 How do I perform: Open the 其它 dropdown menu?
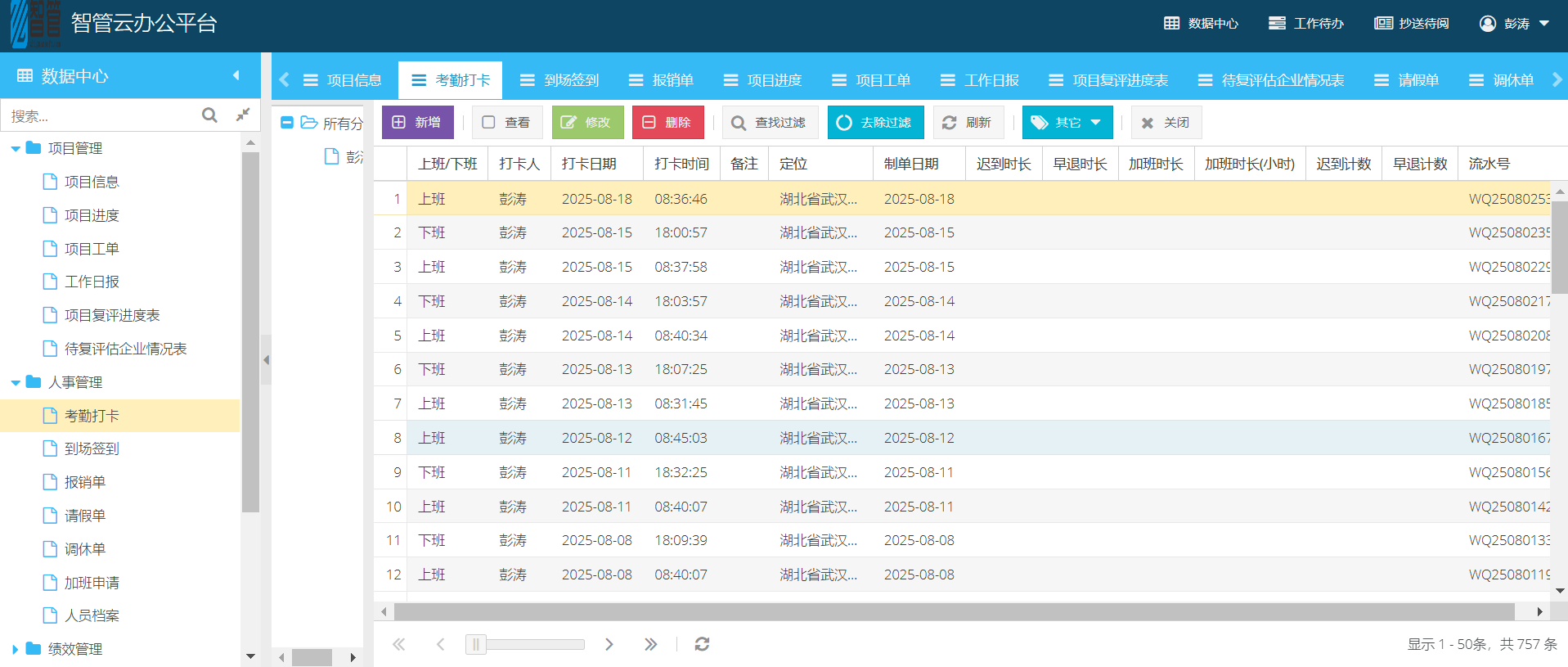click(1067, 123)
